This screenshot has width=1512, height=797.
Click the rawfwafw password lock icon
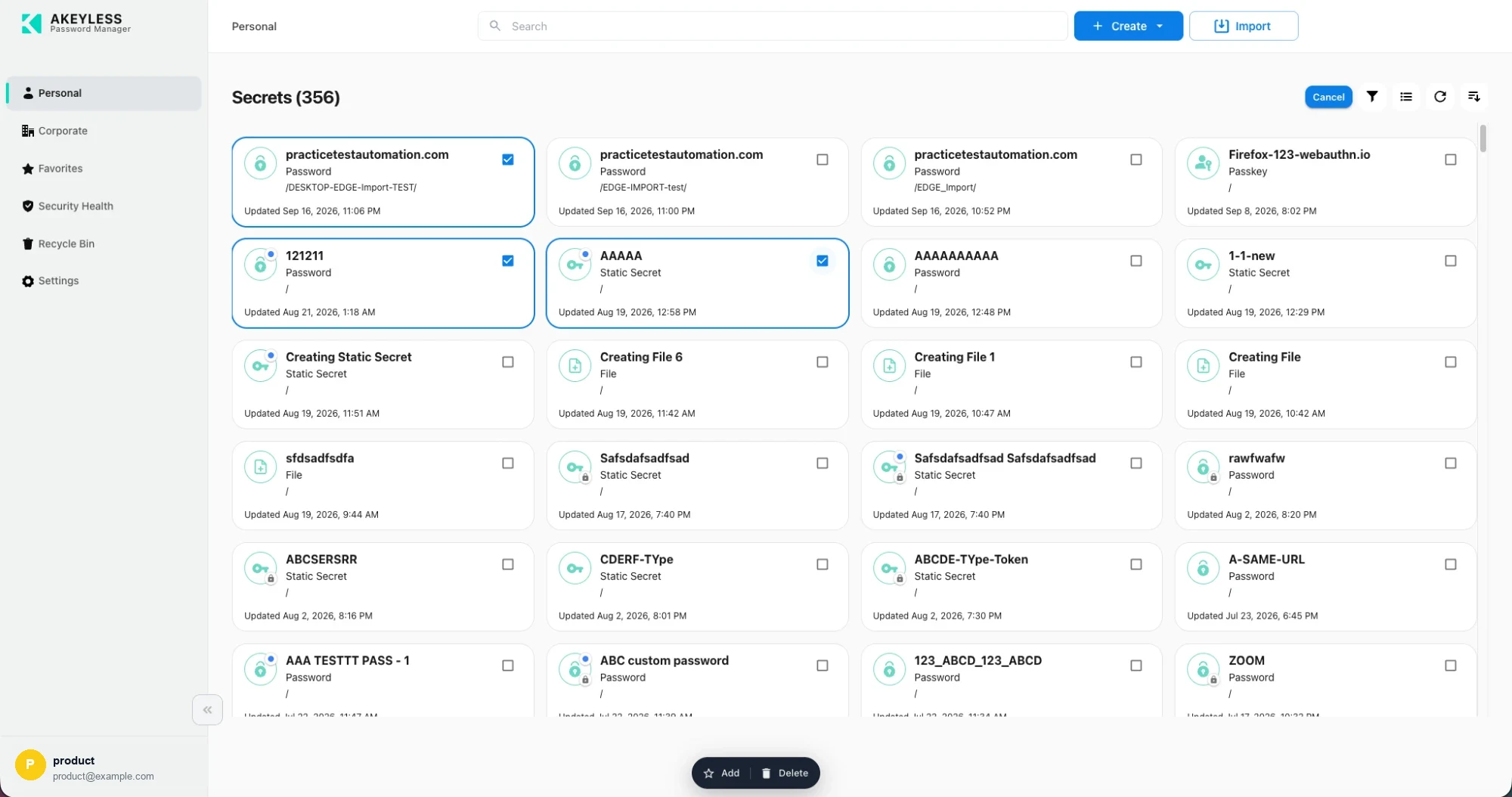pyautogui.click(x=1203, y=467)
